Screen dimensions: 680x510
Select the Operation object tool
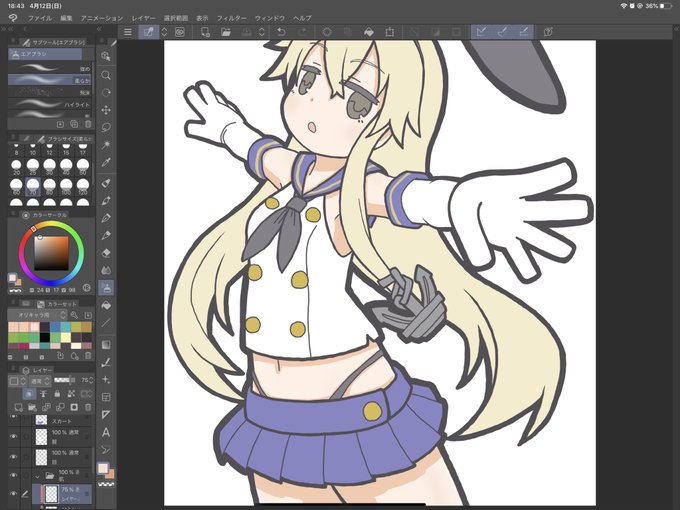106,56
